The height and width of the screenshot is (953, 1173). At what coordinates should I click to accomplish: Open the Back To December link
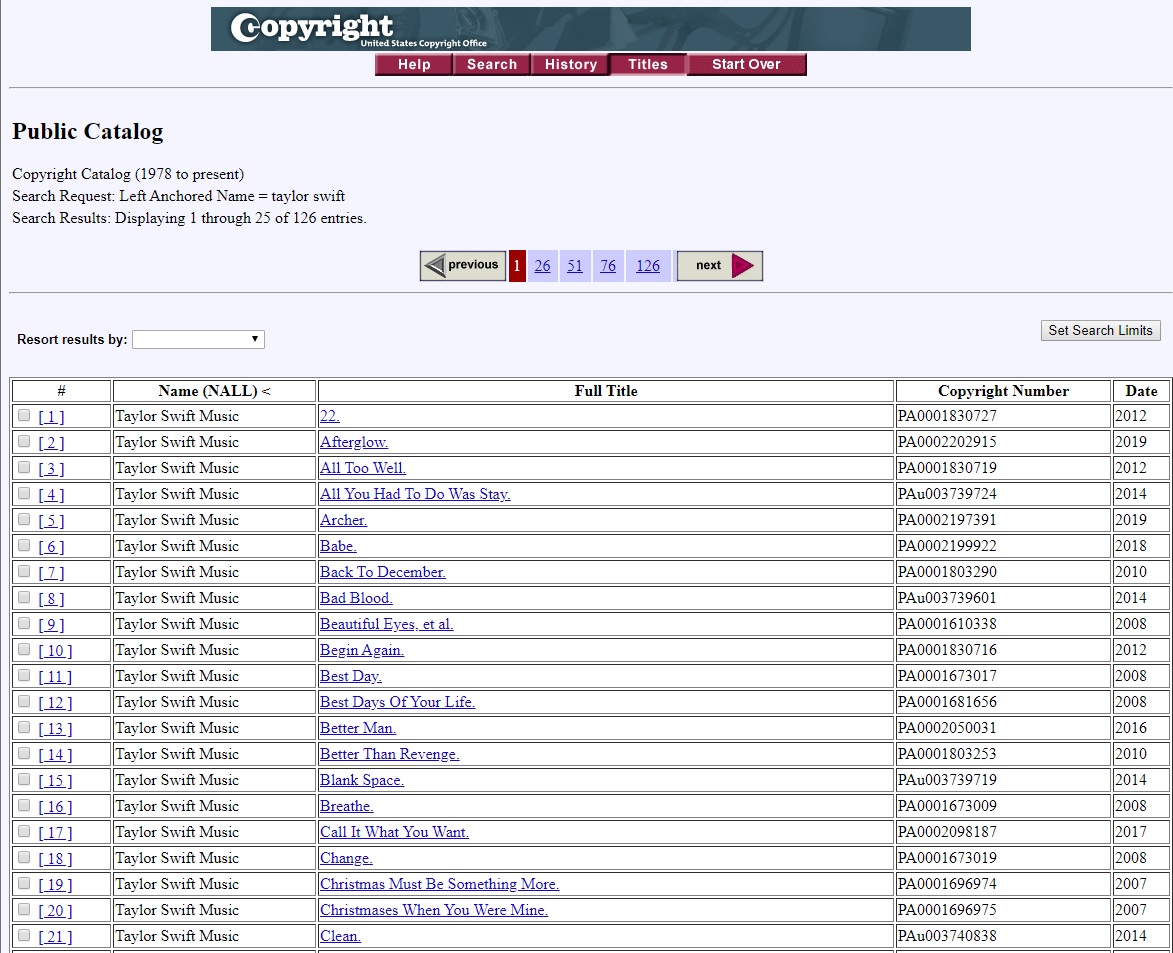click(383, 572)
